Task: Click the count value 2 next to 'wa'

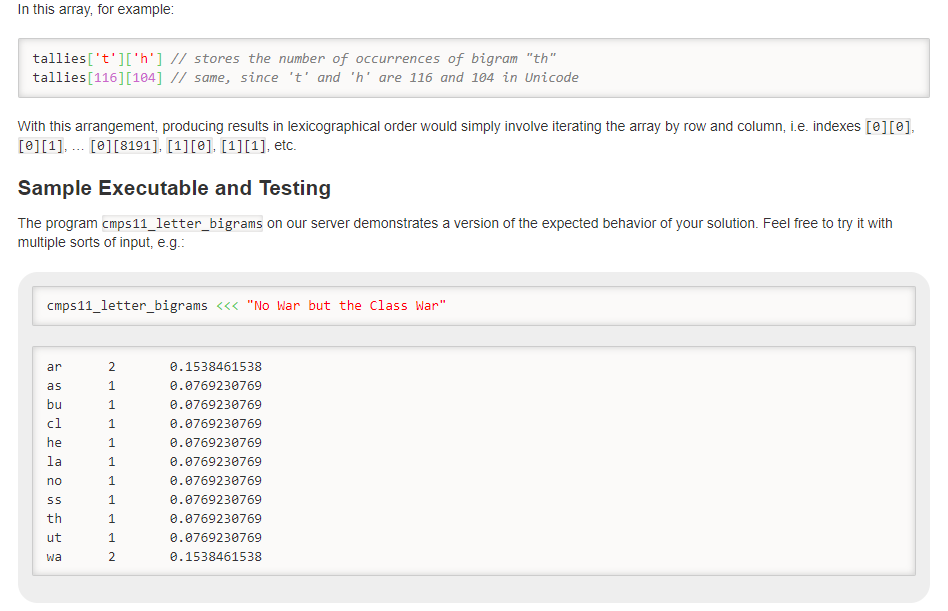Action: [111, 556]
